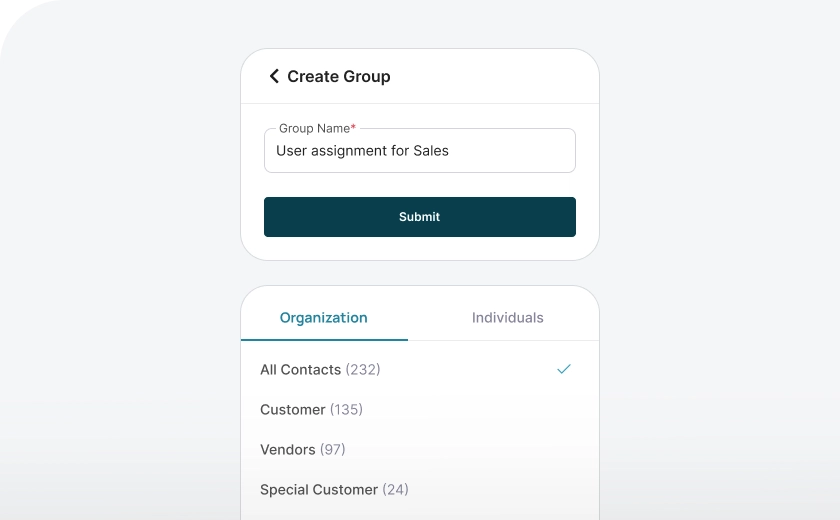Viewport: 840px width, 520px height.
Task: Click the checkmark on All Contacts row
Action: click(564, 369)
